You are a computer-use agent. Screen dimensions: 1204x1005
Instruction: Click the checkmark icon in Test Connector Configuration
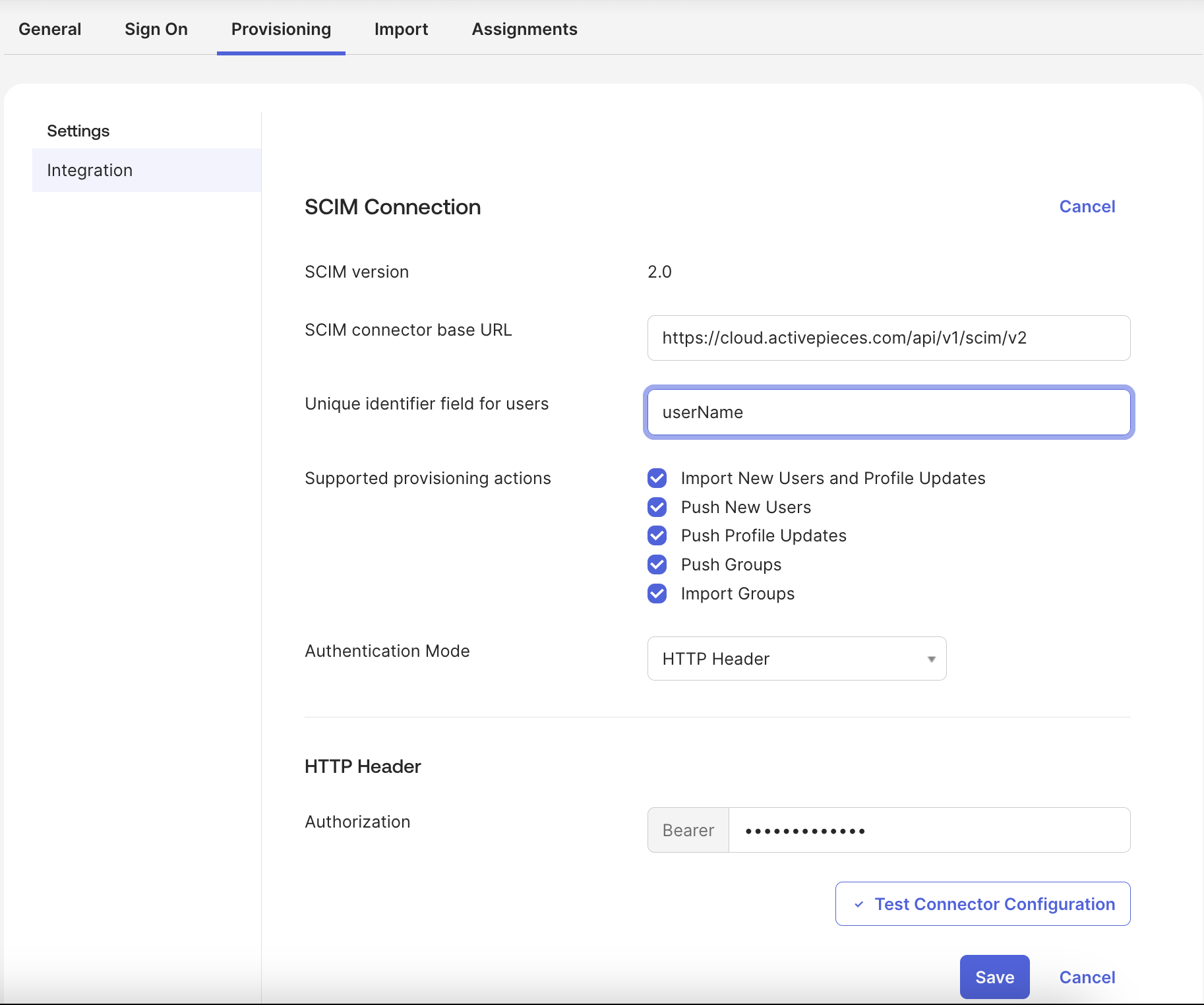(x=858, y=904)
